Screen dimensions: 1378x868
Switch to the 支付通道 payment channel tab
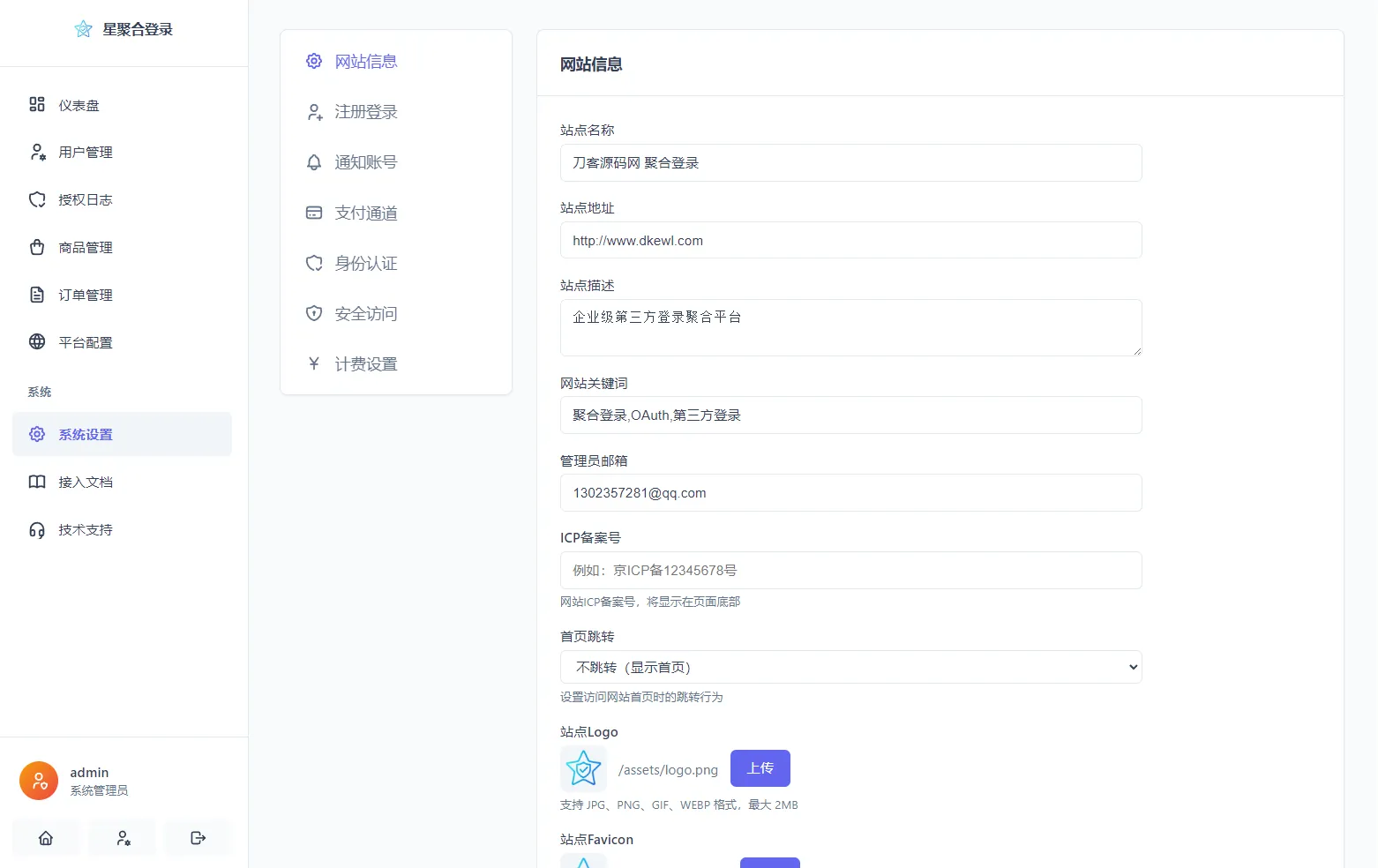(366, 213)
